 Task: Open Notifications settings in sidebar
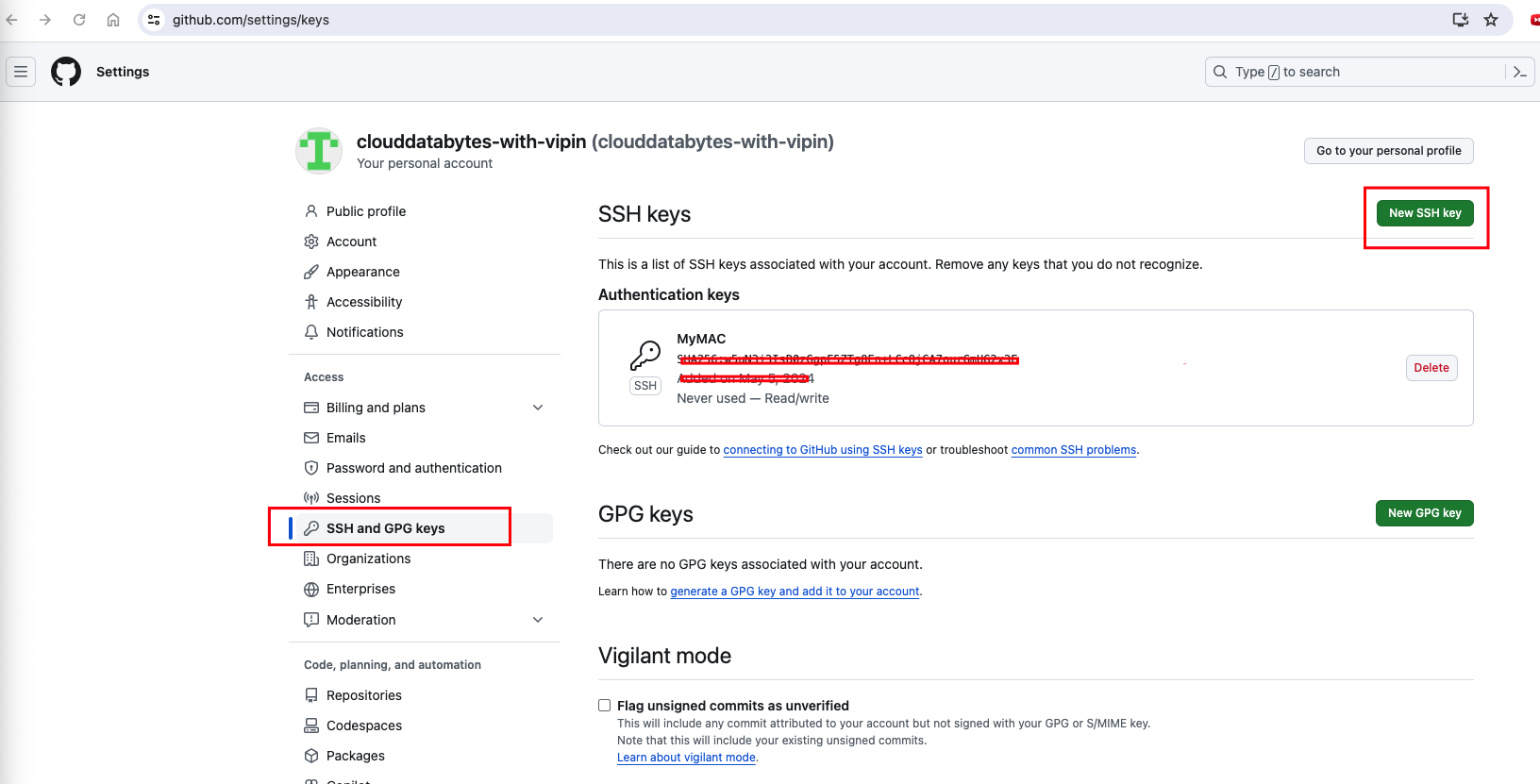pyautogui.click(x=364, y=332)
